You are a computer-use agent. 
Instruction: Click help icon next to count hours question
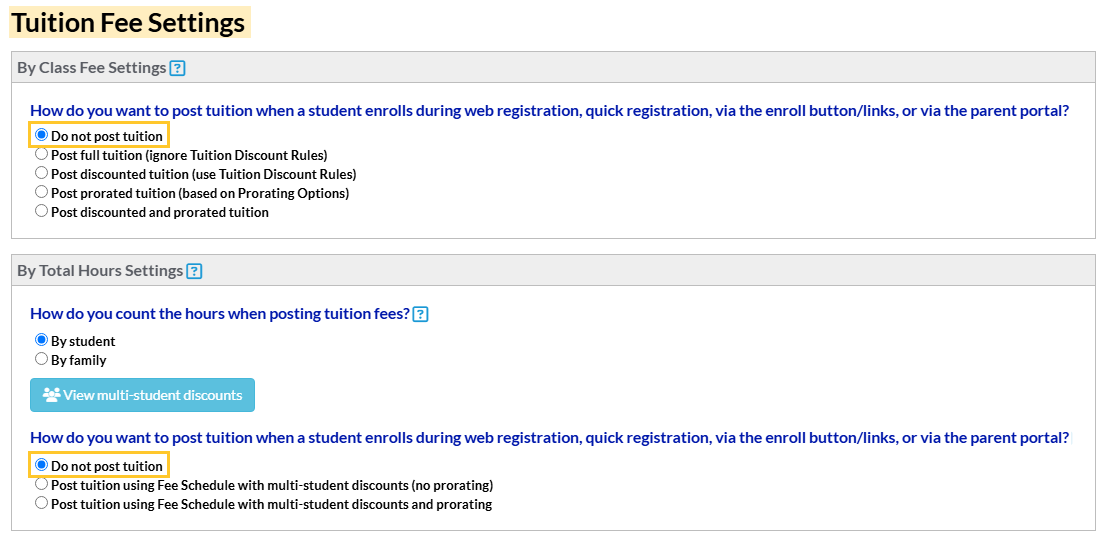[x=421, y=314]
